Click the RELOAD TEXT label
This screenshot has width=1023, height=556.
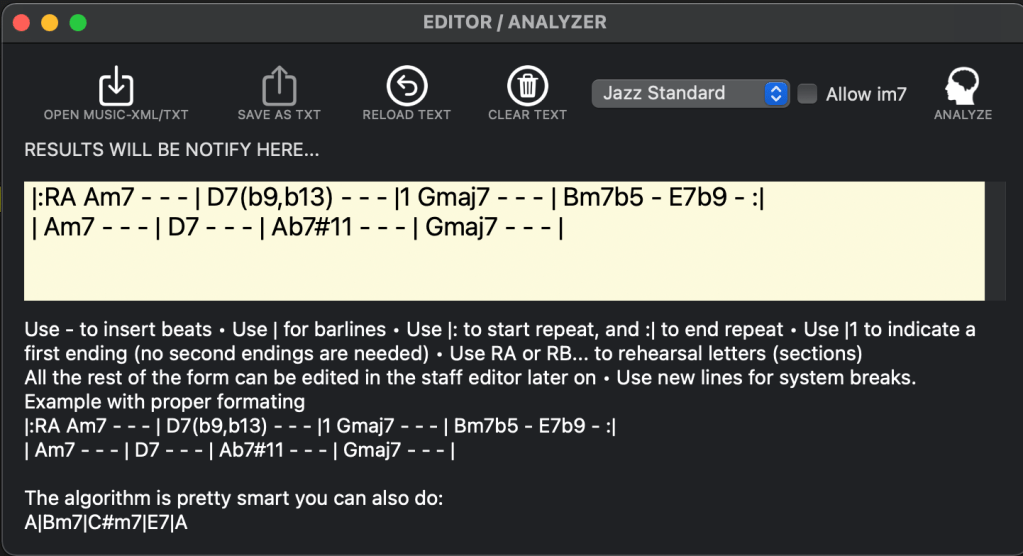click(406, 115)
